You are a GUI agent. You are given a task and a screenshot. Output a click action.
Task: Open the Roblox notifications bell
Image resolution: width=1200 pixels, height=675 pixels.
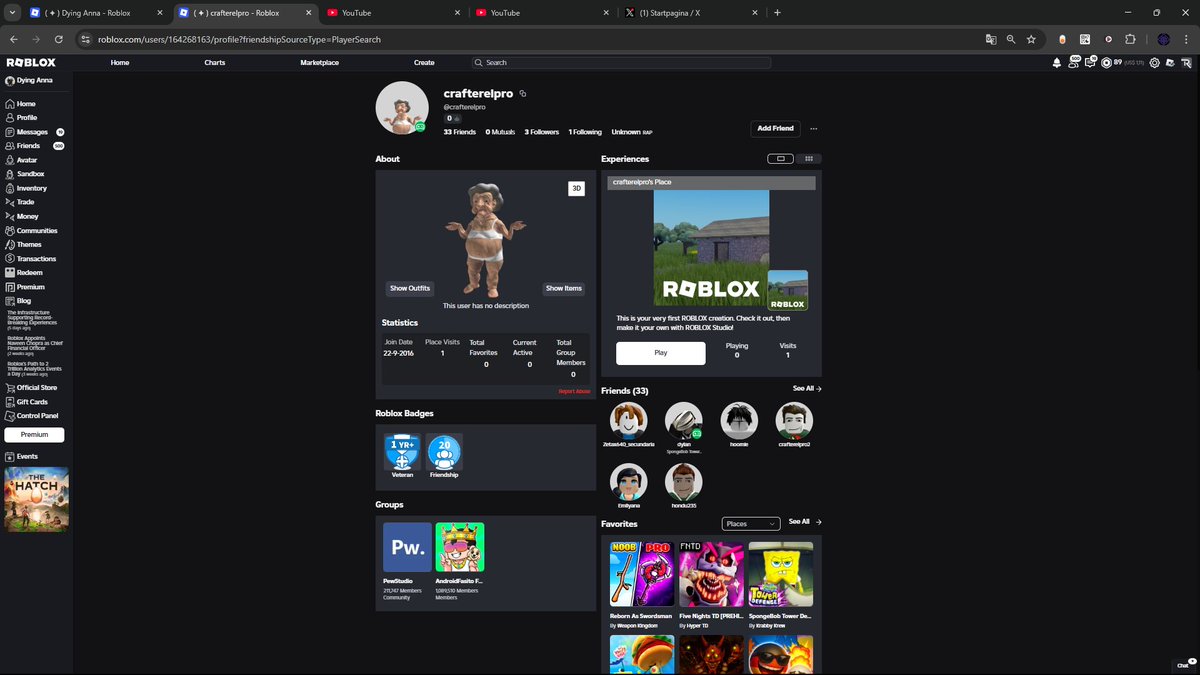(x=1057, y=62)
